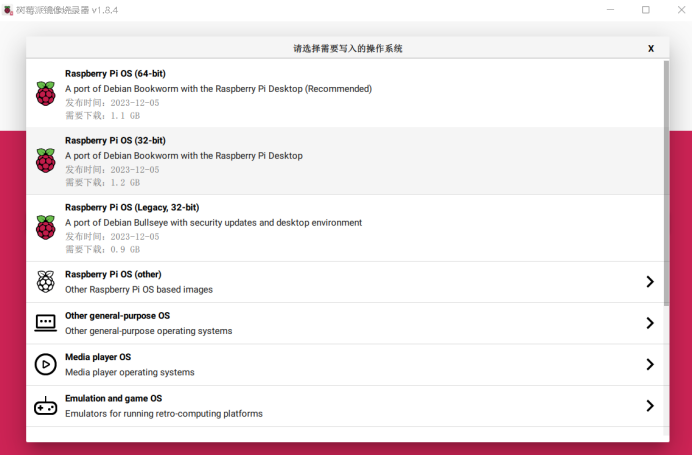The width and height of the screenshot is (693, 456).
Task: Open the Emulation and game OS category title
Action: pyautogui.click(x=114, y=399)
